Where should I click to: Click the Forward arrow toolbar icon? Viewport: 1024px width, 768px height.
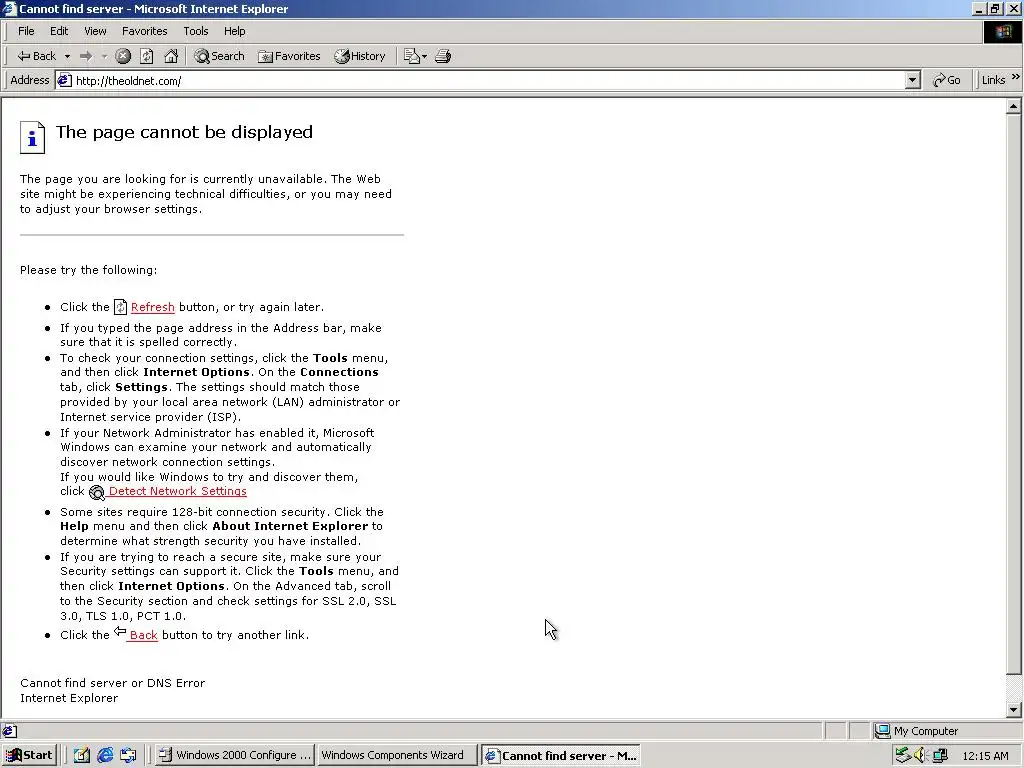click(x=86, y=56)
